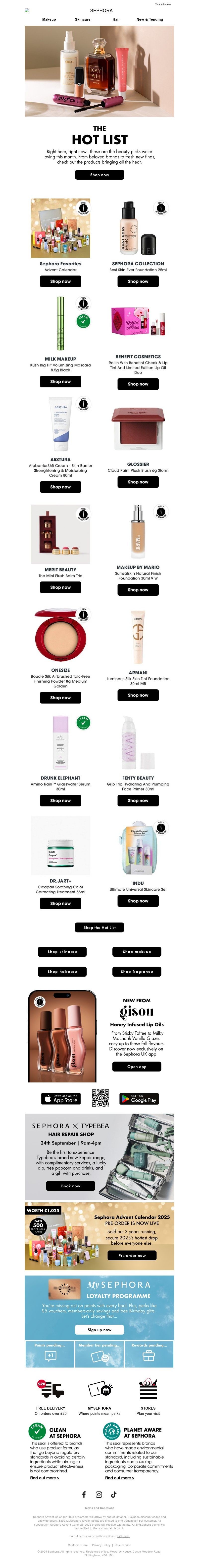Open Sephora's Facebook page icon

(x=84, y=1494)
